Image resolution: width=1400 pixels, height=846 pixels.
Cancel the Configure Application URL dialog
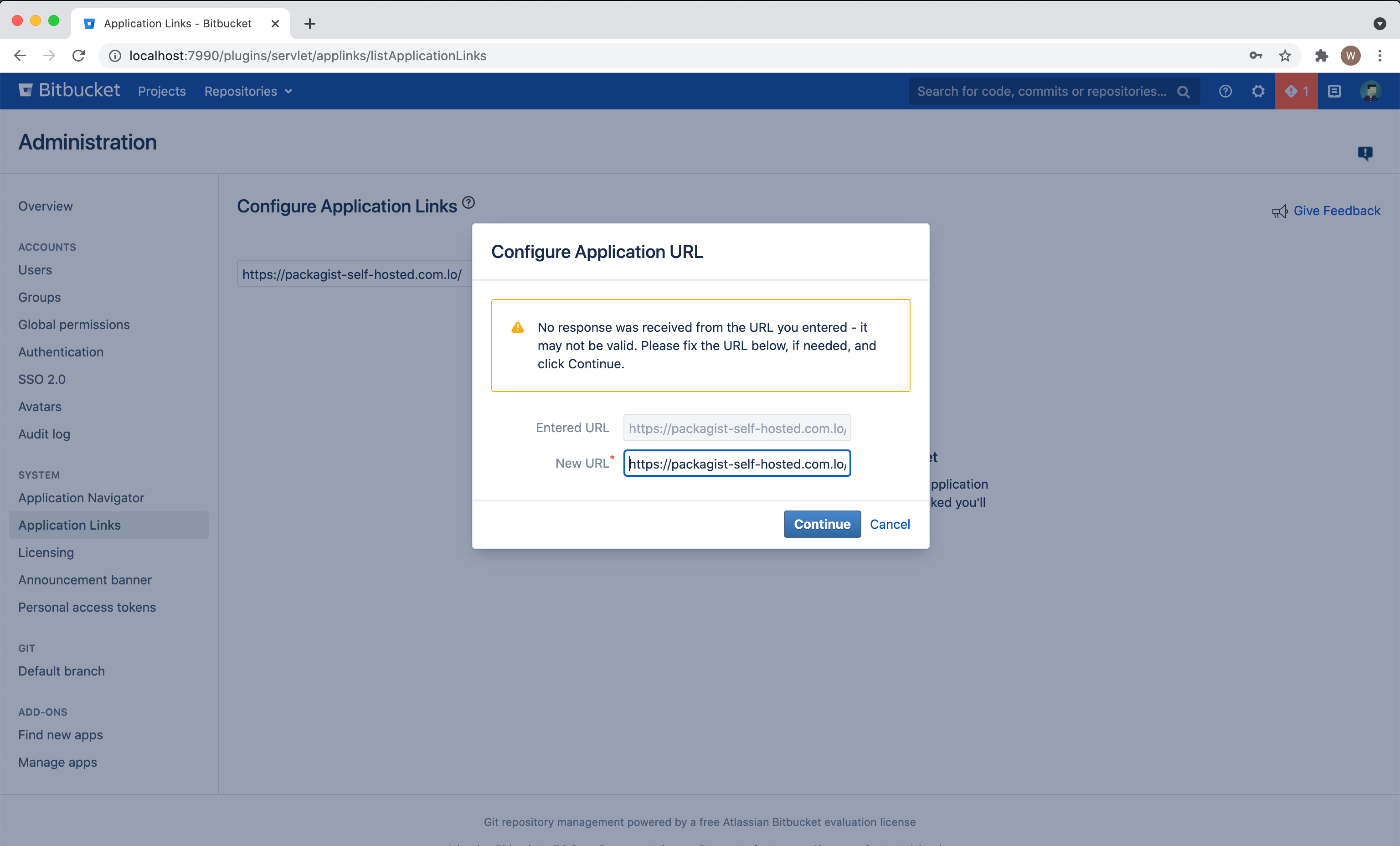[x=890, y=524]
